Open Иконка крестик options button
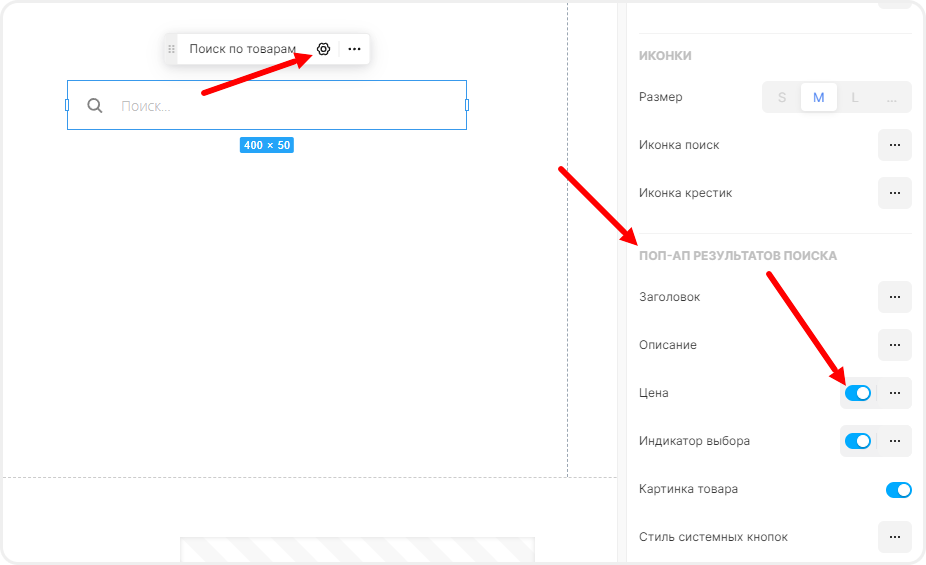 point(894,193)
